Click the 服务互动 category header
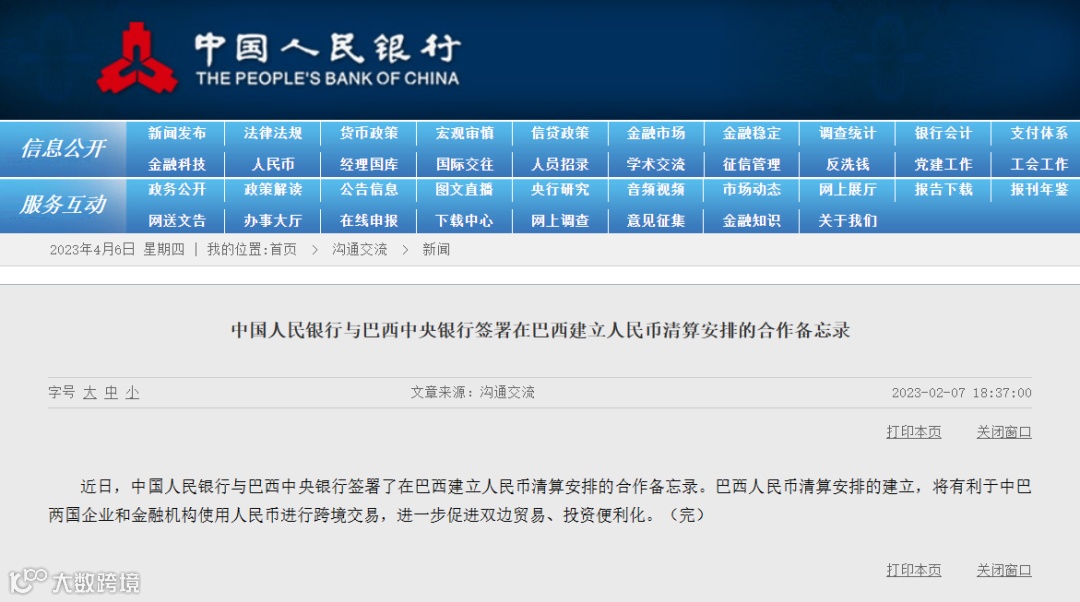 point(63,205)
